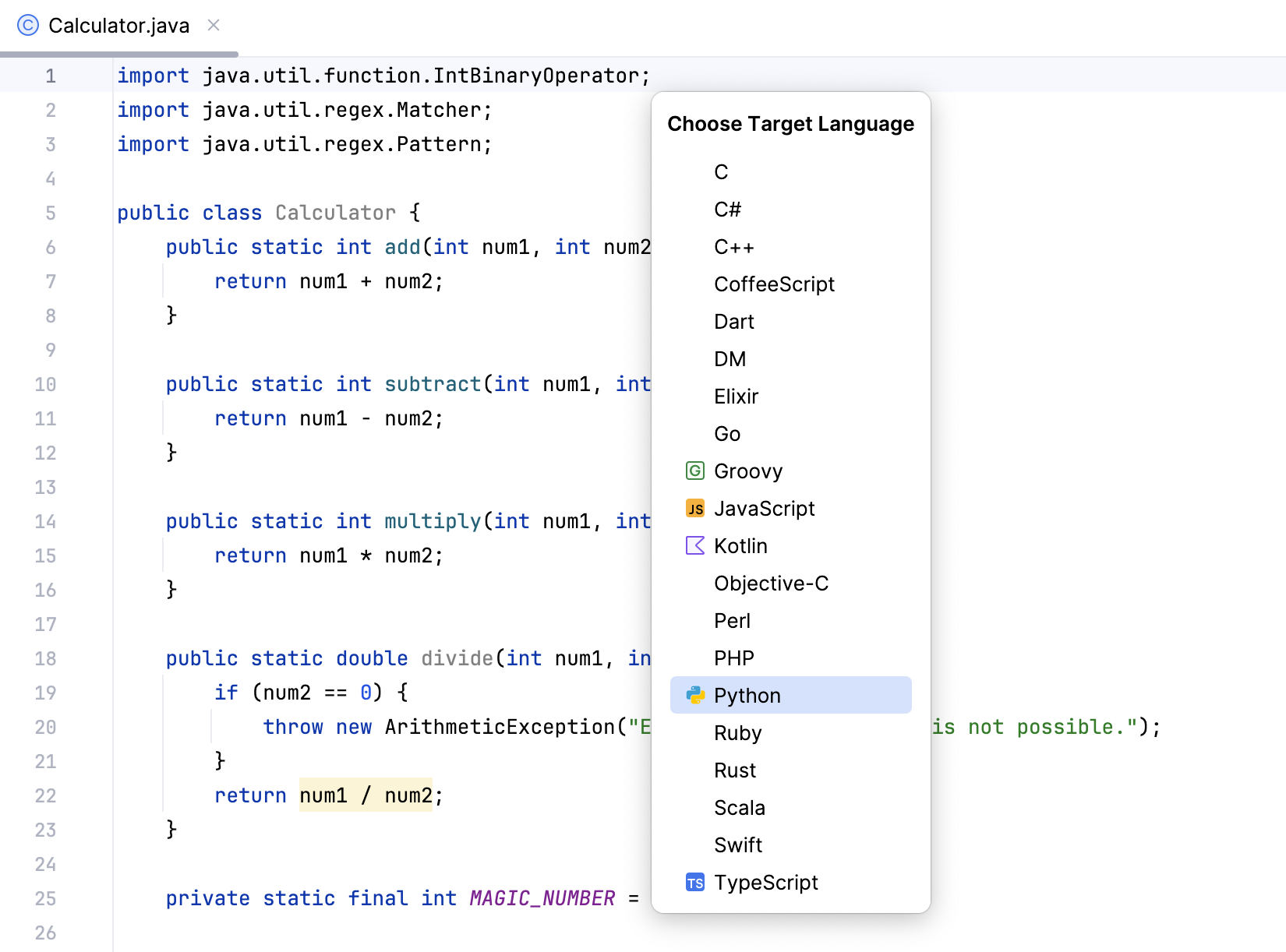Viewport: 1286px width, 952px height.
Task: Select Objective-C as target language
Action: [791, 584]
